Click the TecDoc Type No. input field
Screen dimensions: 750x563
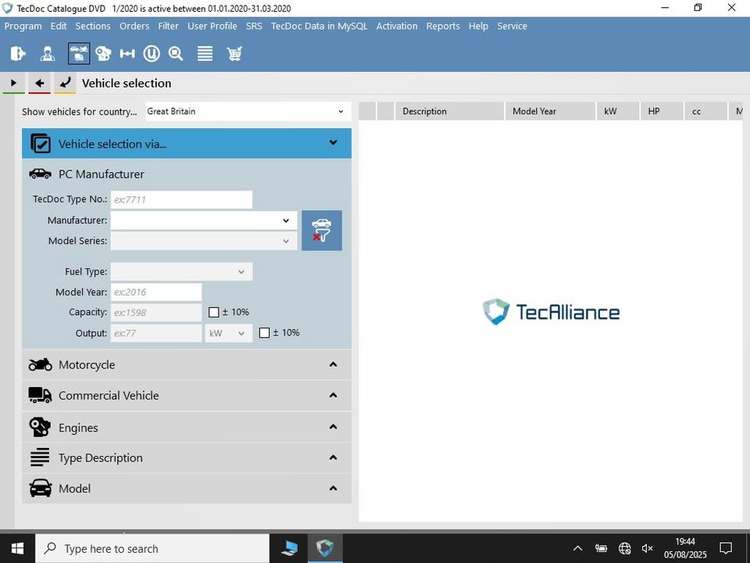(x=181, y=199)
